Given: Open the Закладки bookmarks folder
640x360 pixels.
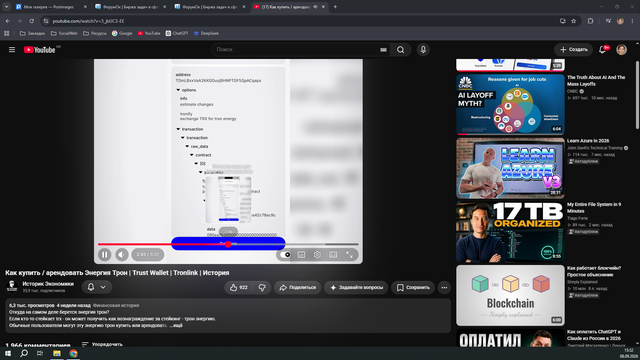Looking at the screenshot, I should (32, 33).
